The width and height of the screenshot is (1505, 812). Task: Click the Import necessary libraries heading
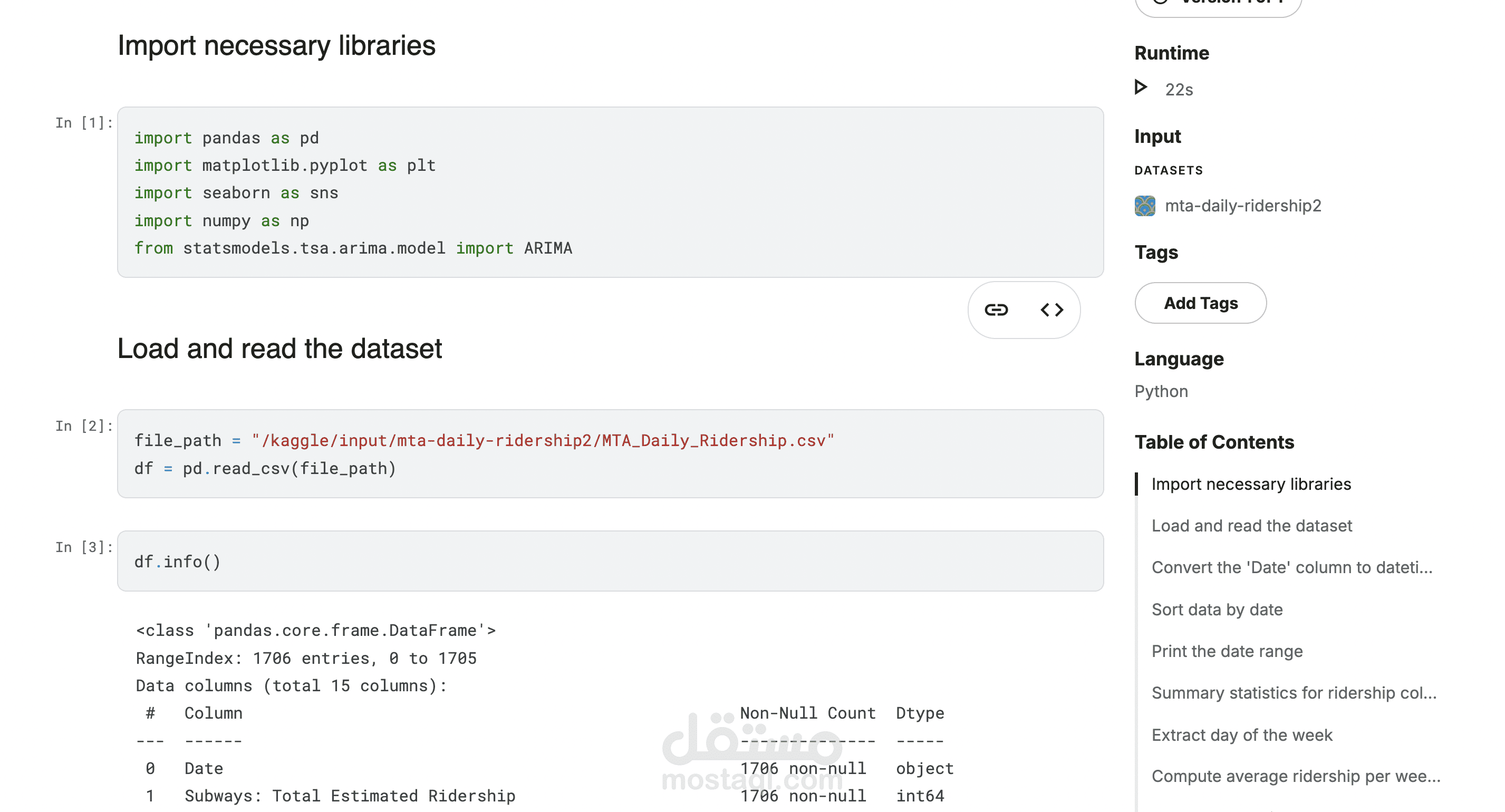276,45
